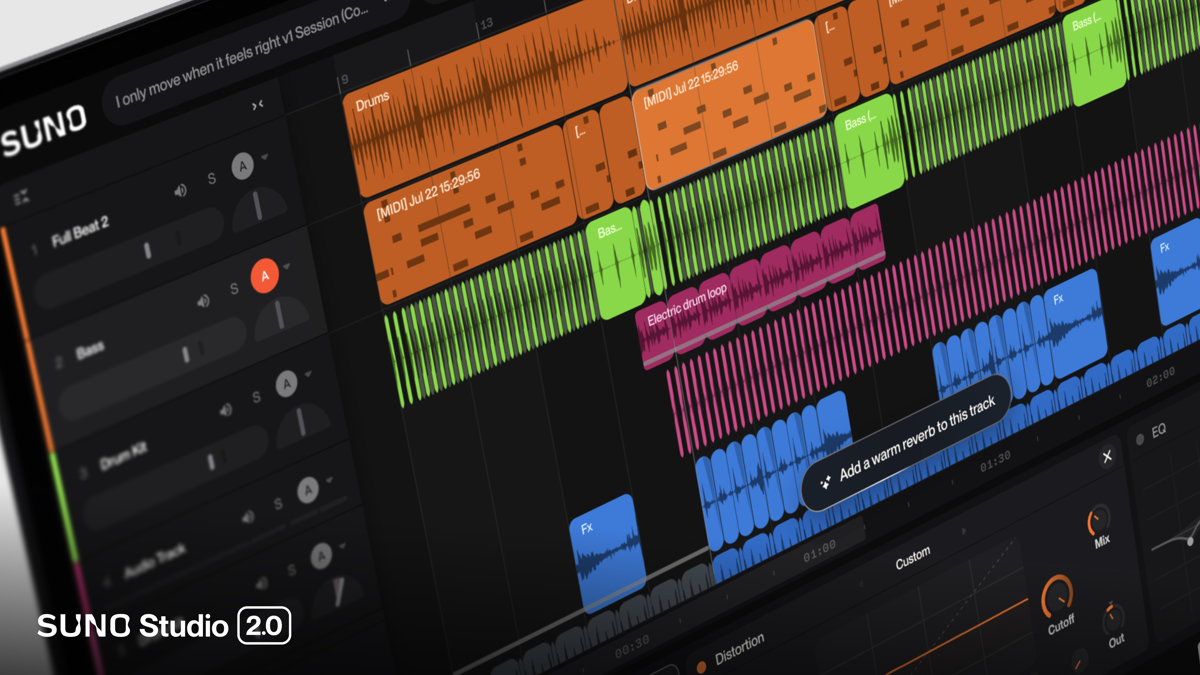Mute the Drum Kit track speaker icon
The height and width of the screenshot is (675, 1200).
coord(226,409)
